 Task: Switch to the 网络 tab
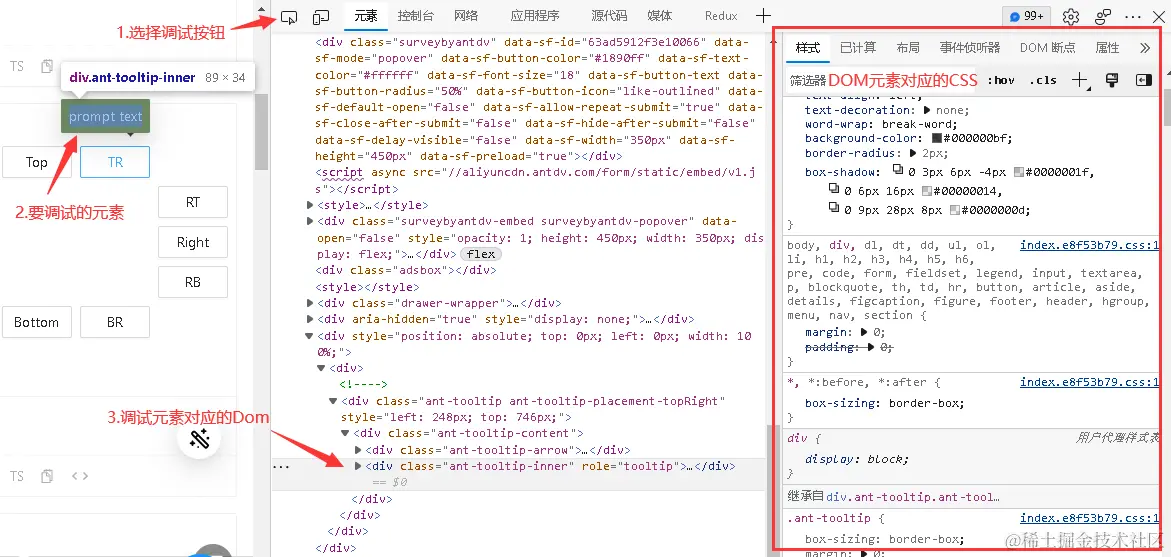coord(466,16)
